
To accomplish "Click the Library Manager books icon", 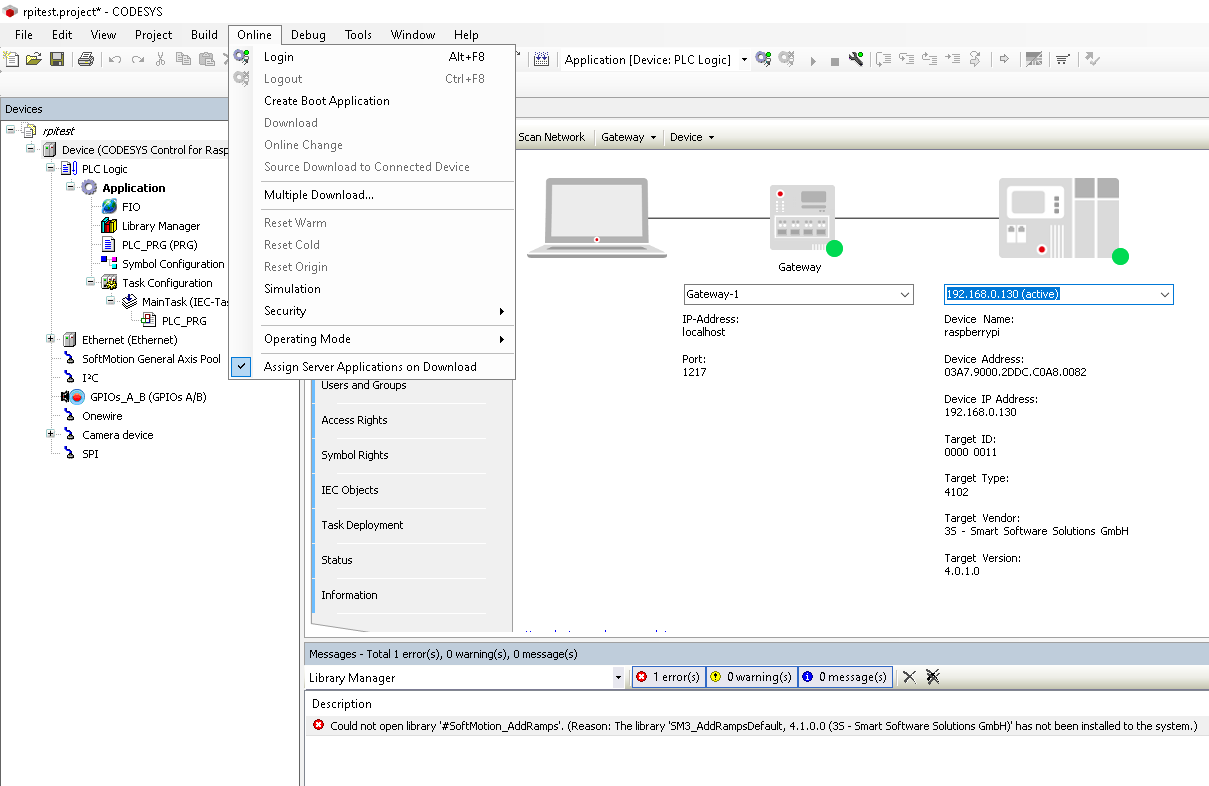I will 109,226.
